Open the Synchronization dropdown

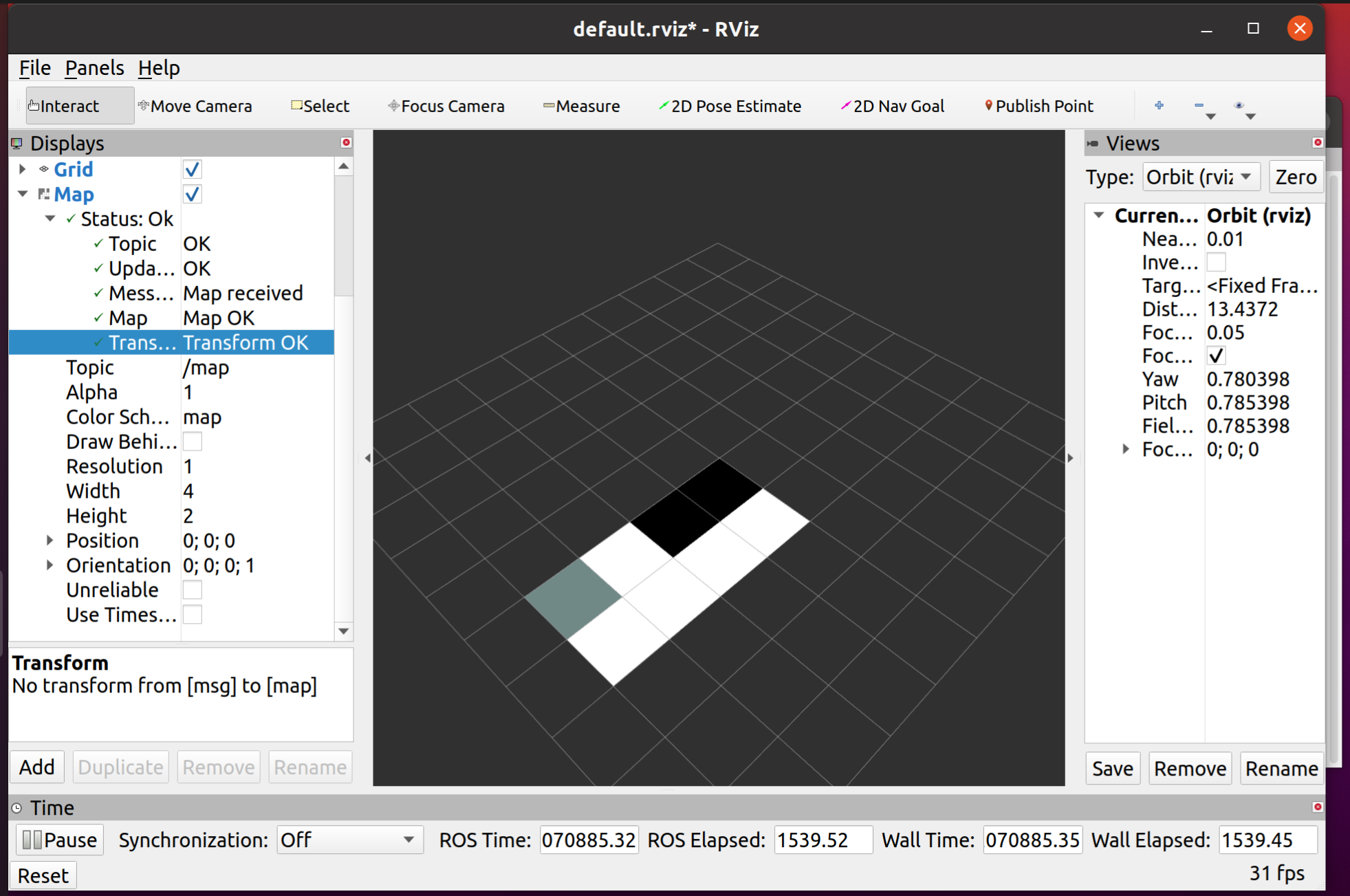coord(349,840)
